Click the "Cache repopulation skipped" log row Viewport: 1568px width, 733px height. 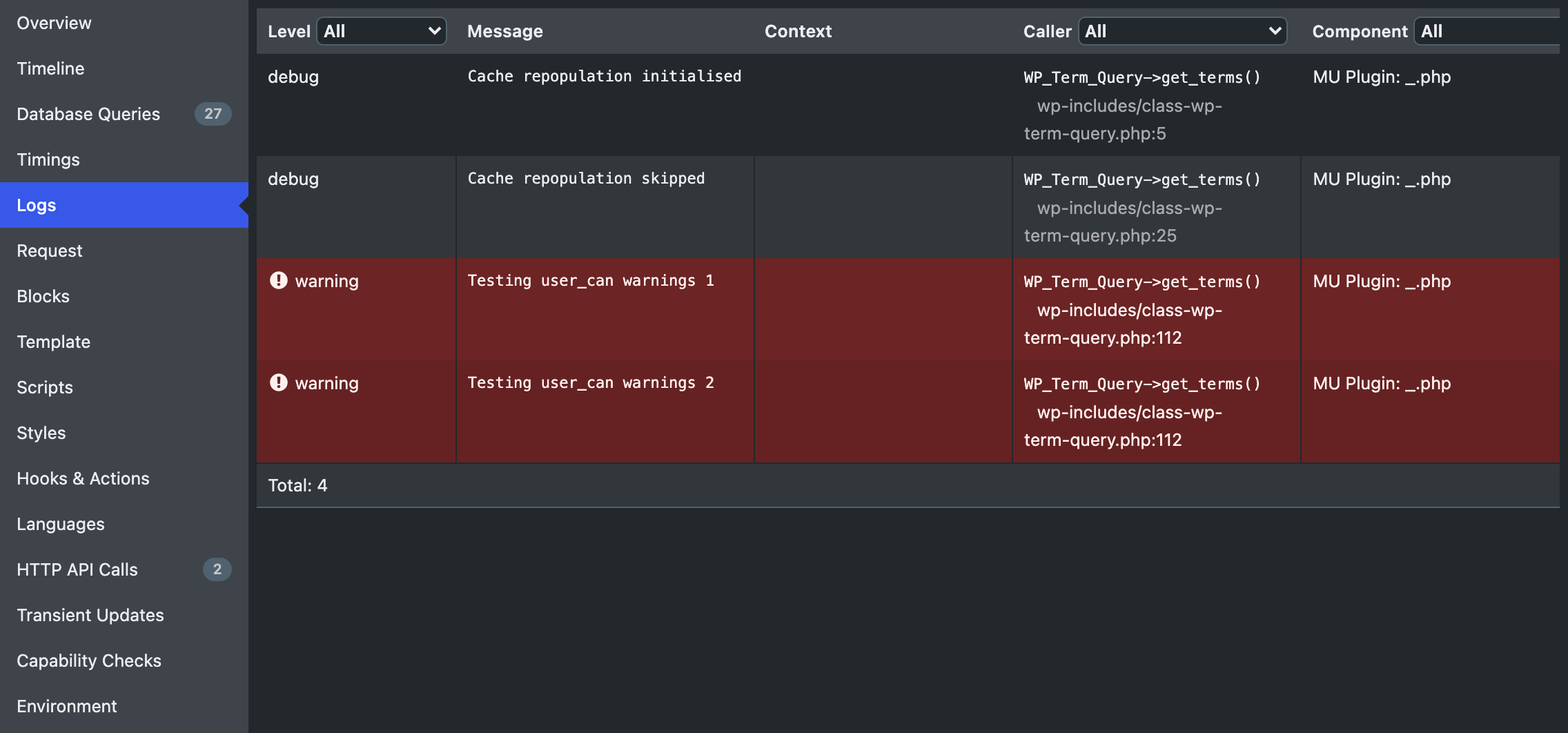(x=586, y=178)
